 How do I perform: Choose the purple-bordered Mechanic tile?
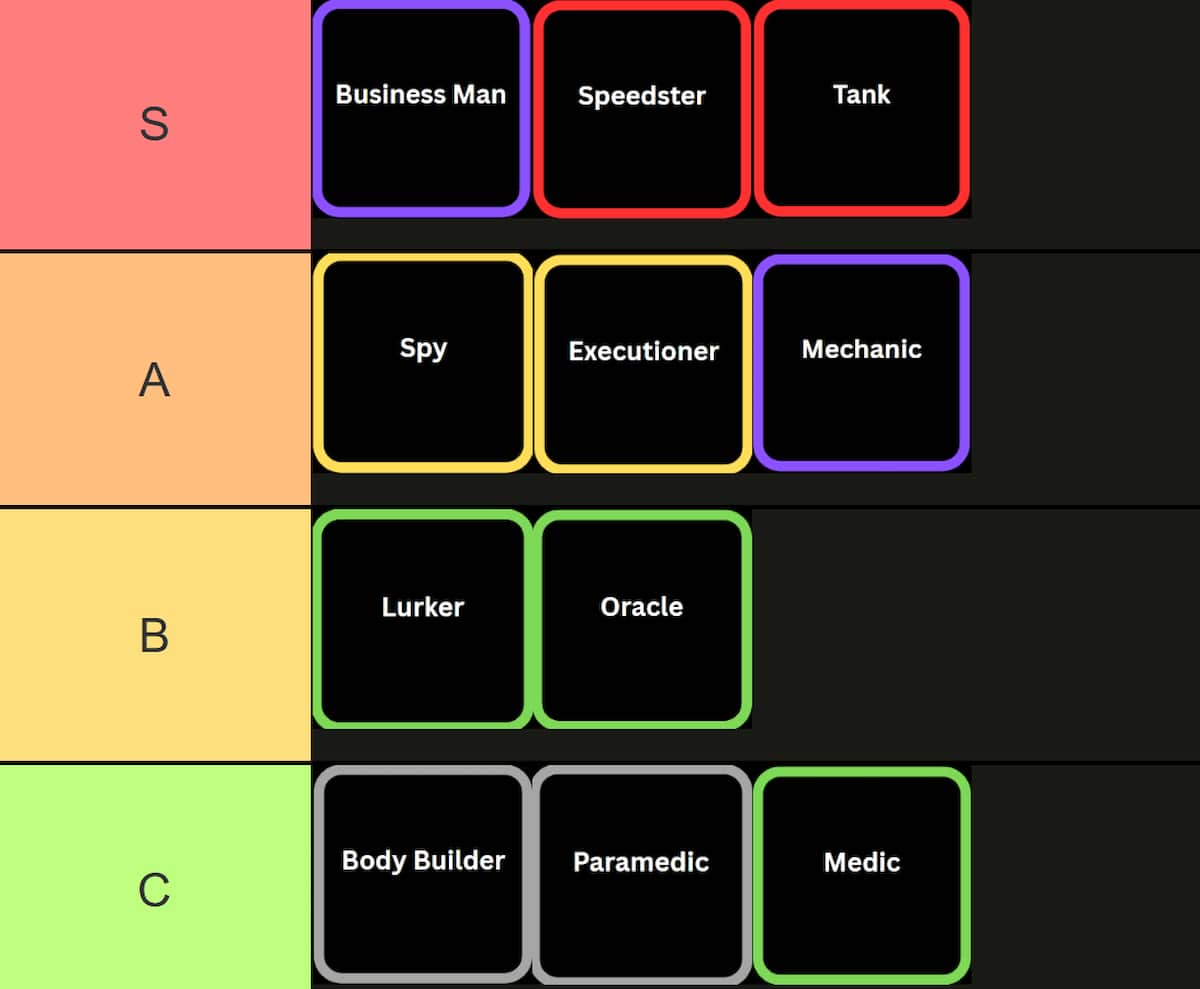pos(861,363)
